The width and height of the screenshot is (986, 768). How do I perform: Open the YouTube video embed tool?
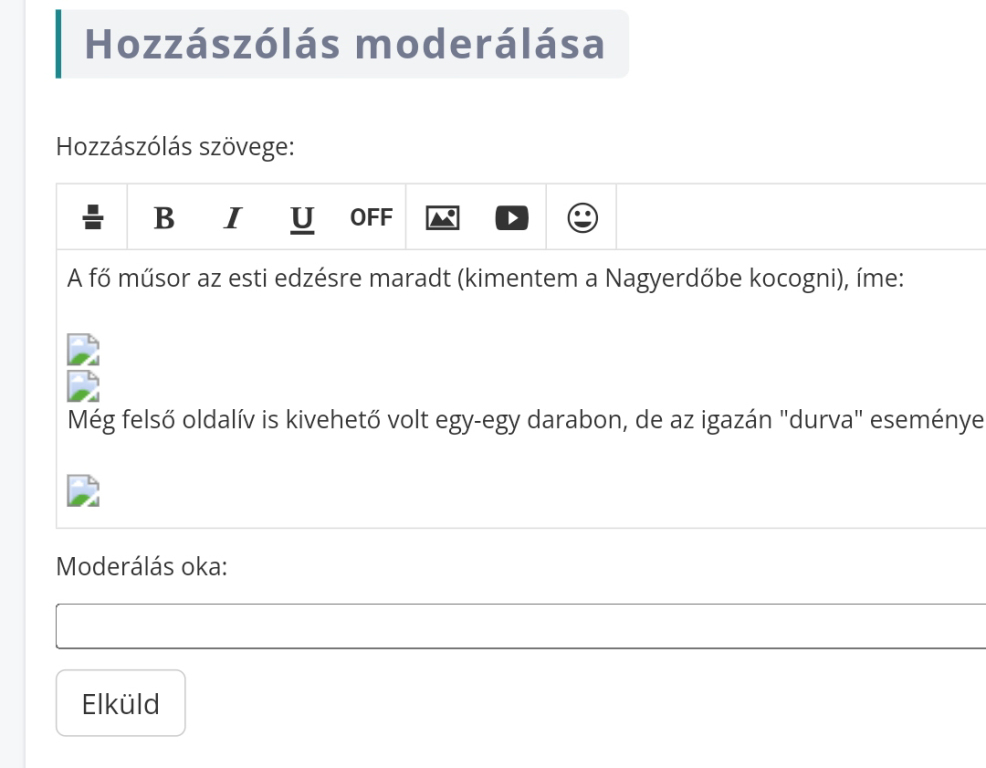510,216
